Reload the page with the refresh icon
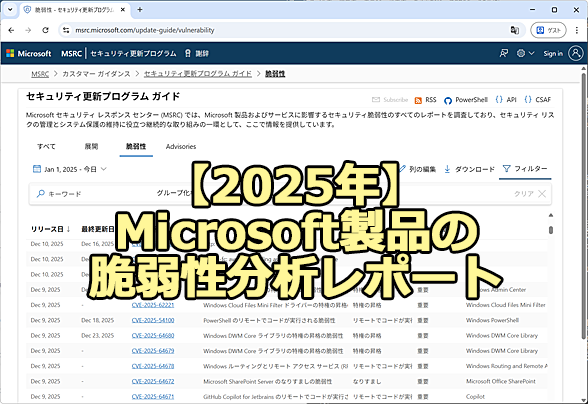 tap(45, 30)
